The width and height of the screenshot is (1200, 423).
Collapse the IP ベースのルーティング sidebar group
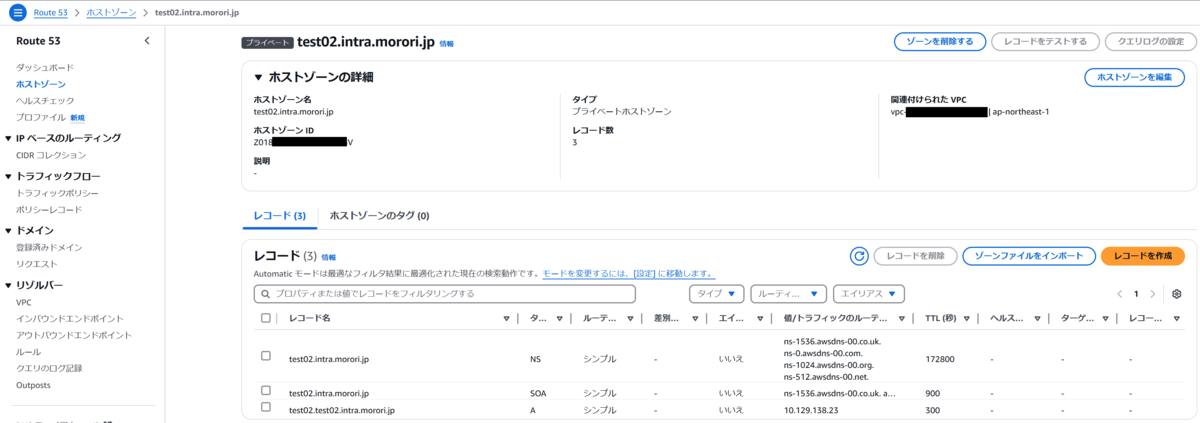click(8, 138)
